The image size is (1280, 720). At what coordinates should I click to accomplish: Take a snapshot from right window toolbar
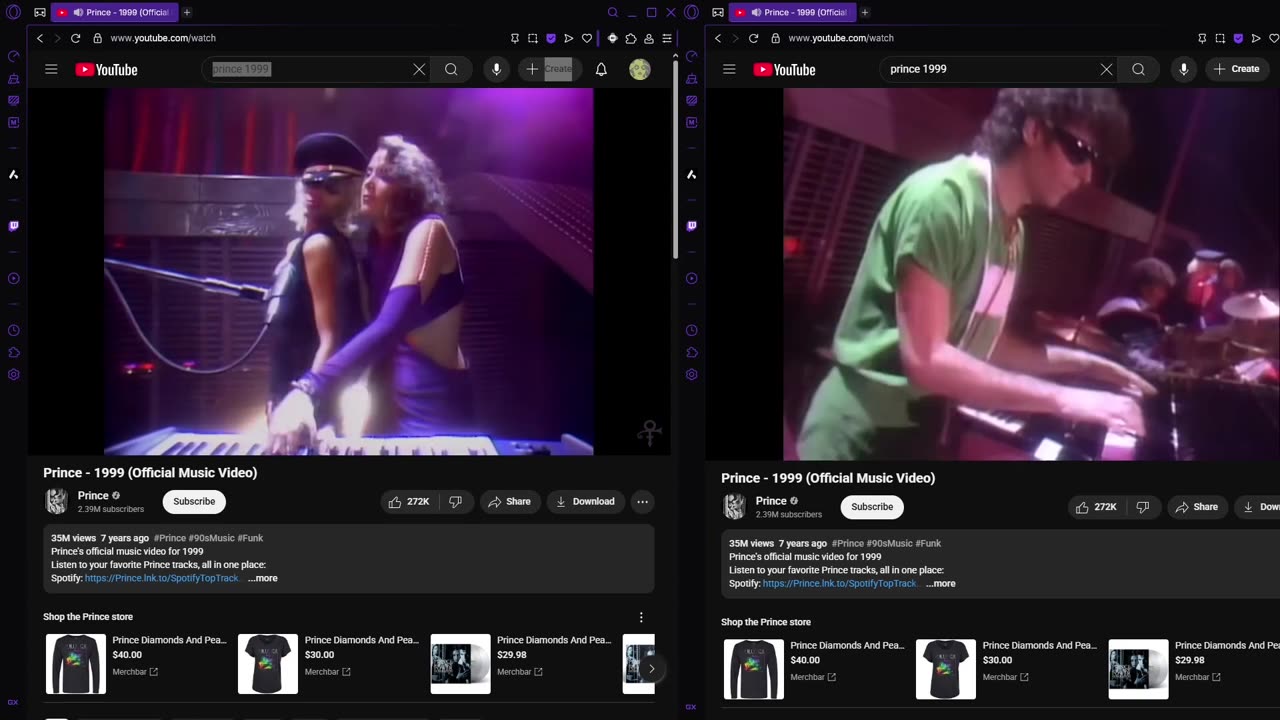coord(1220,38)
